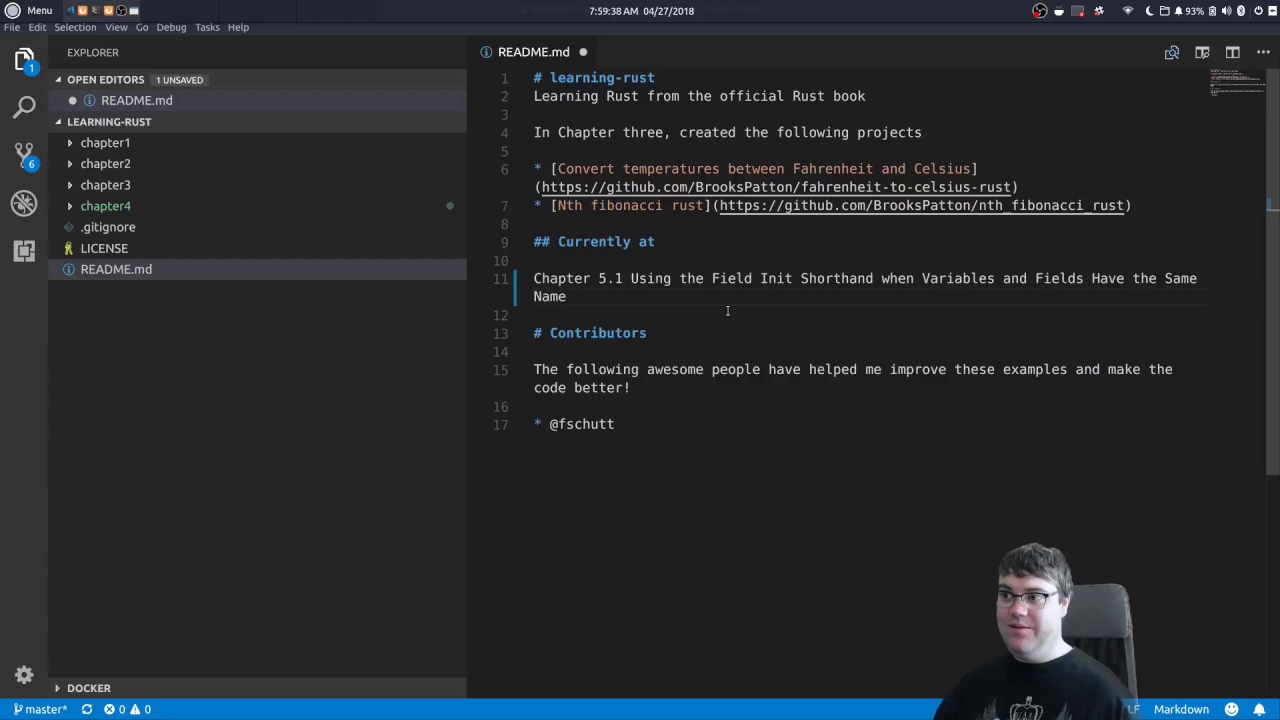The height and width of the screenshot is (720, 1280).
Task: Synchronize changes in status bar
Action: pos(87,709)
